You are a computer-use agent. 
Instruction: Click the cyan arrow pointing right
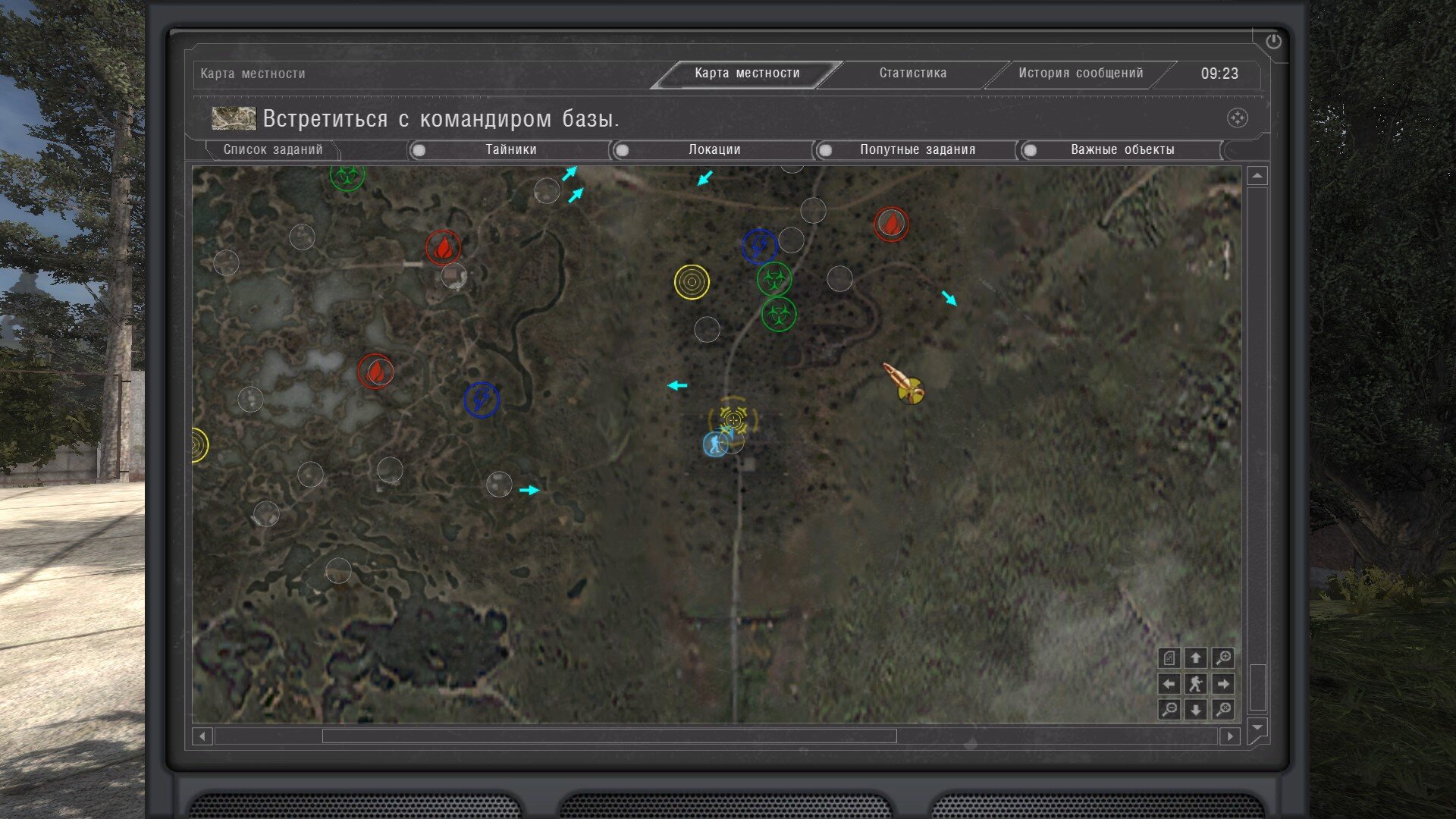pos(529,491)
